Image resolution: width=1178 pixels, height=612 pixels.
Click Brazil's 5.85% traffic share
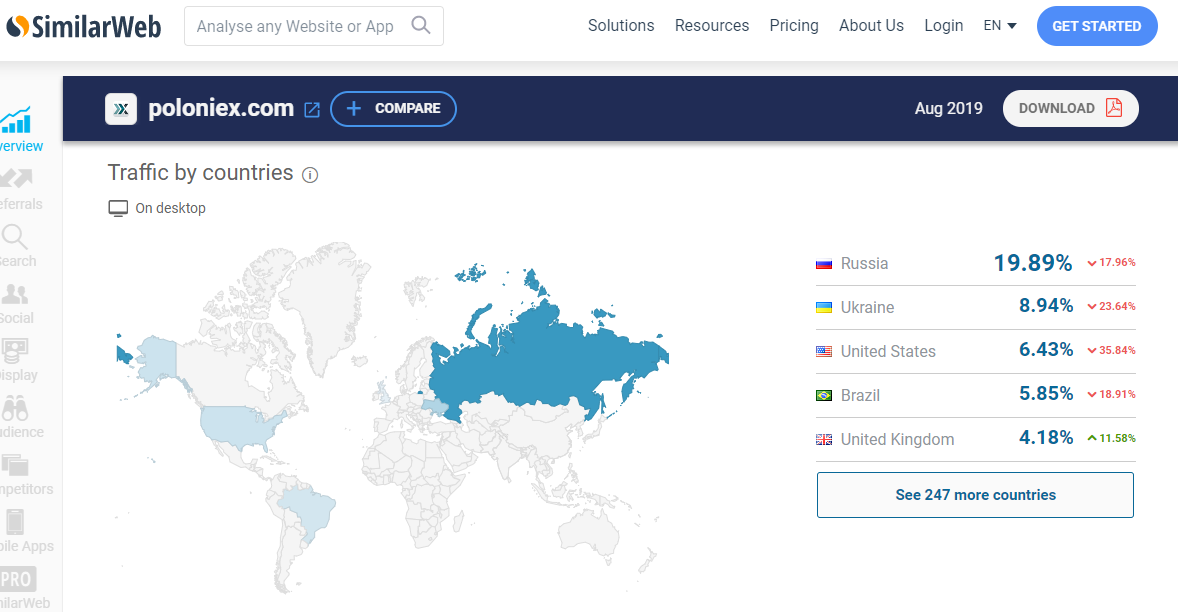coord(1046,393)
